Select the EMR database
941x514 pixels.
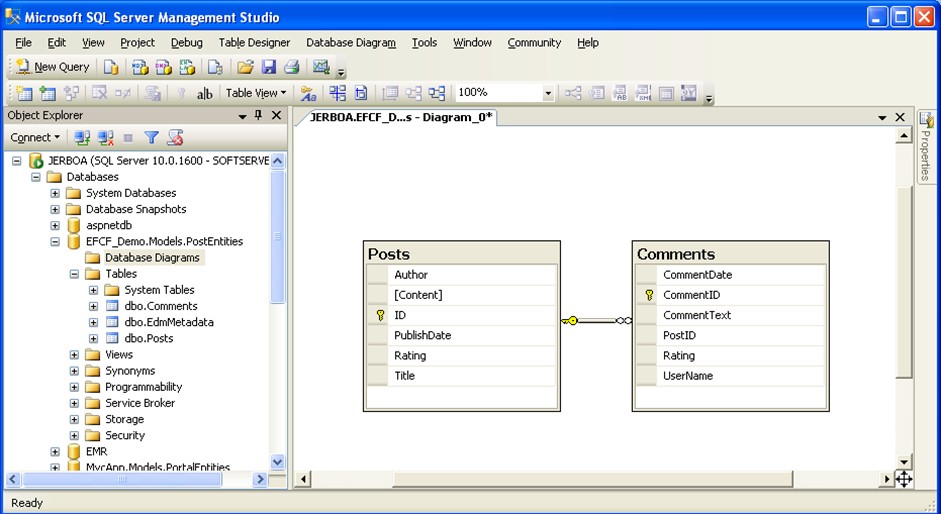[97, 452]
